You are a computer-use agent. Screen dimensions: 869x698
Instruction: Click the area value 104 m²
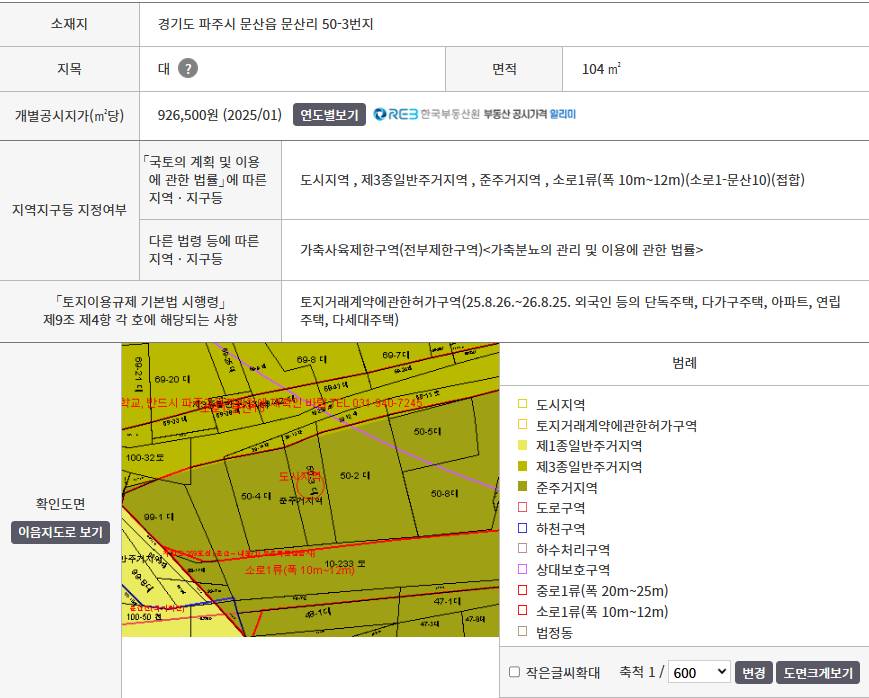[x=601, y=69]
